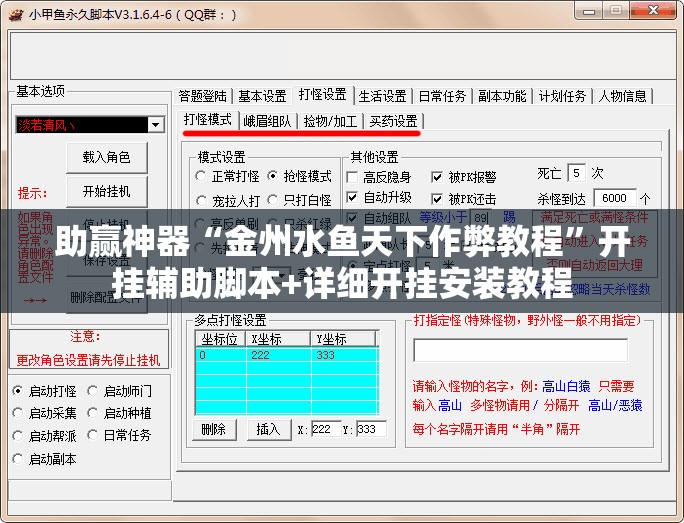The width and height of the screenshot is (684, 523).
Task: Click the 坐标位 column header
Action: click(221, 339)
